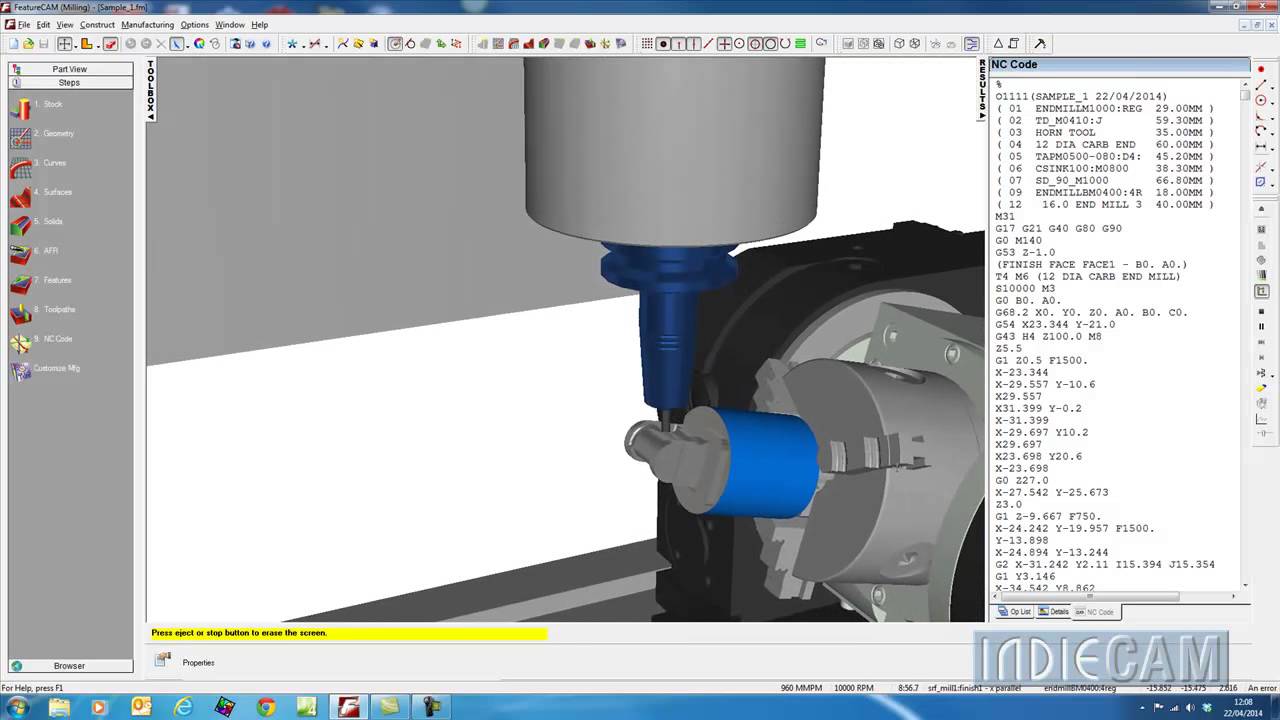
Task: Open the Solids step
Action: 37,222
